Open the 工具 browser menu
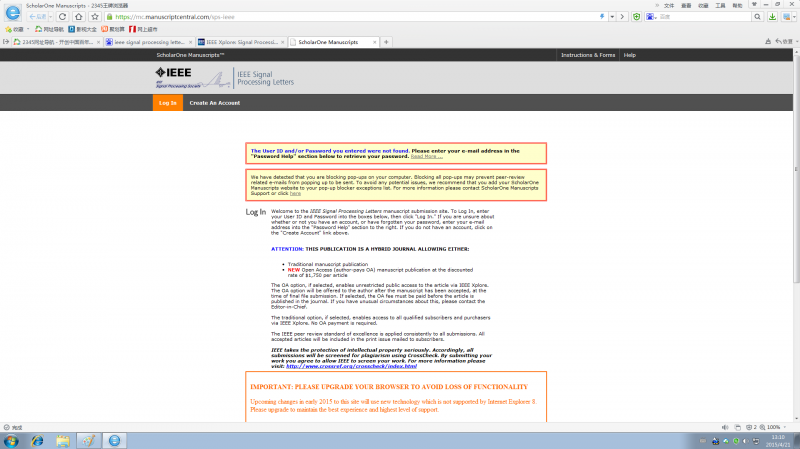800x449 pixels. click(x=720, y=6)
